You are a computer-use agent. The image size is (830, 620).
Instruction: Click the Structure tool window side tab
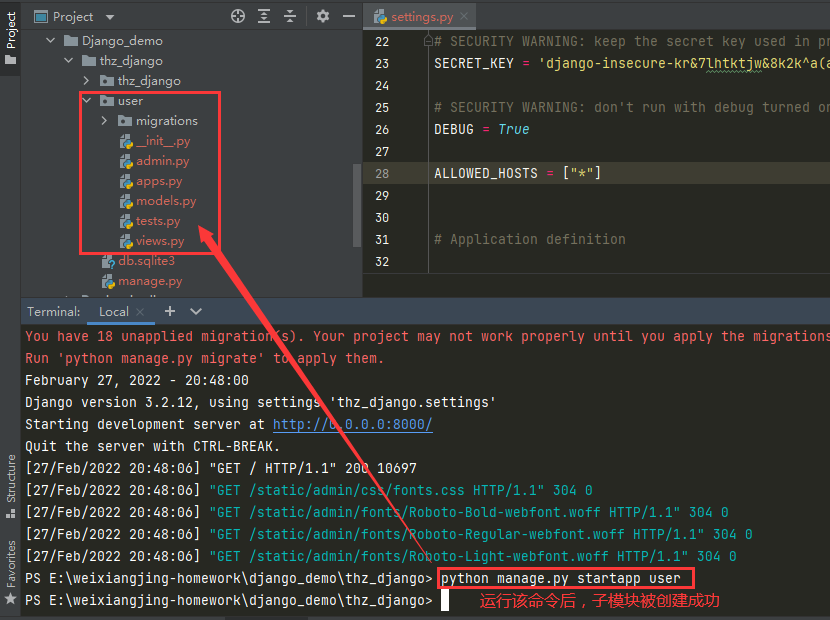(11, 486)
